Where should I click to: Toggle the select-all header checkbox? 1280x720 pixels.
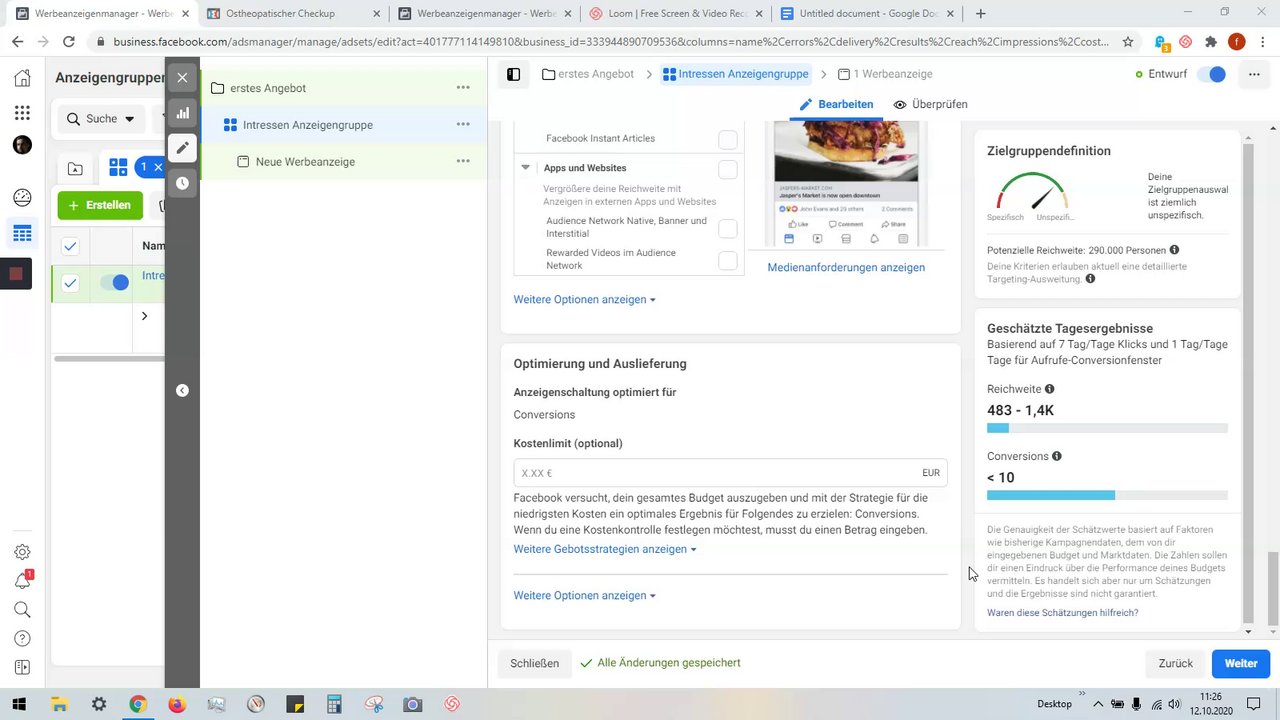point(70,246)
